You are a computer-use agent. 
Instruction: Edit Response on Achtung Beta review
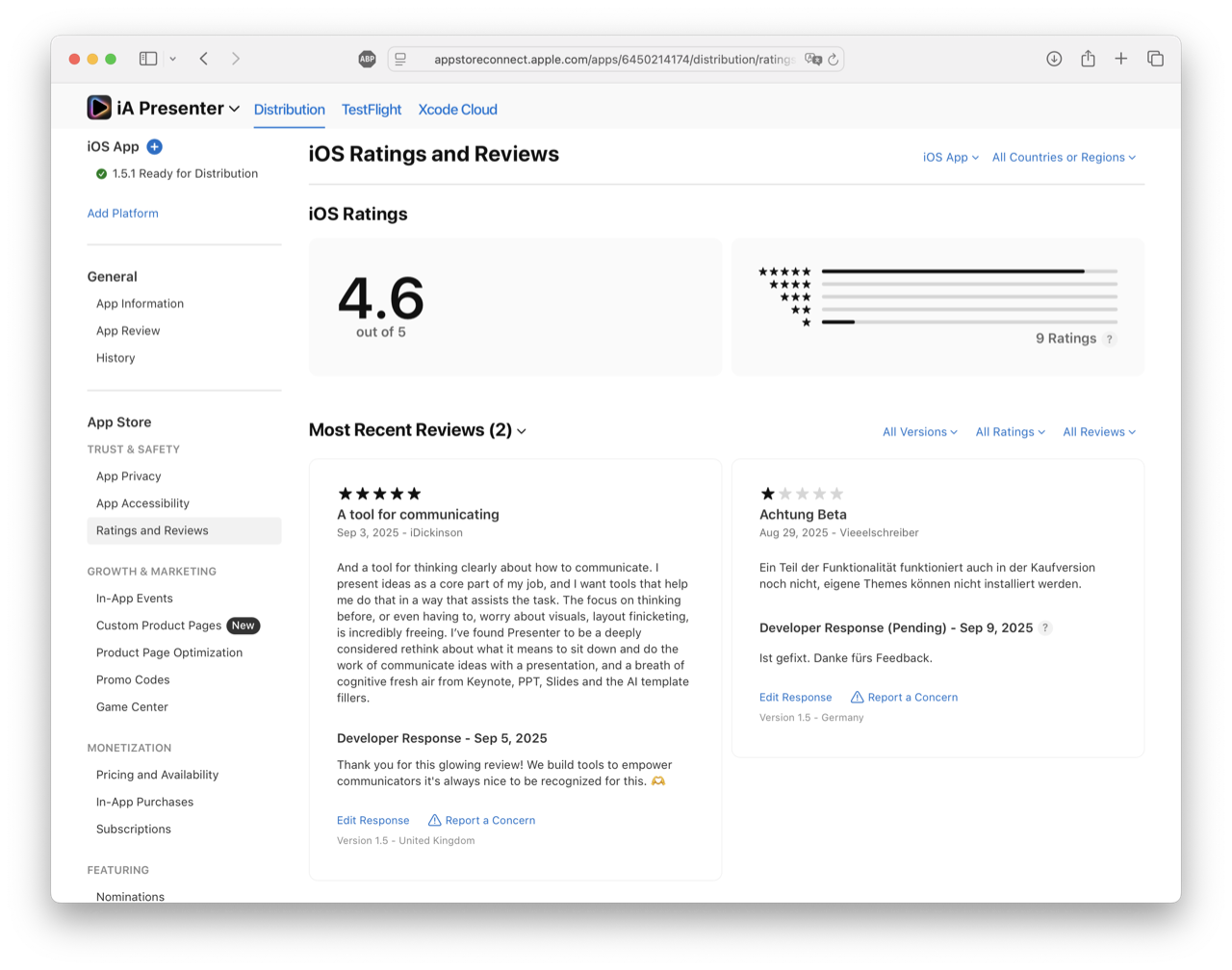[795, 698]
